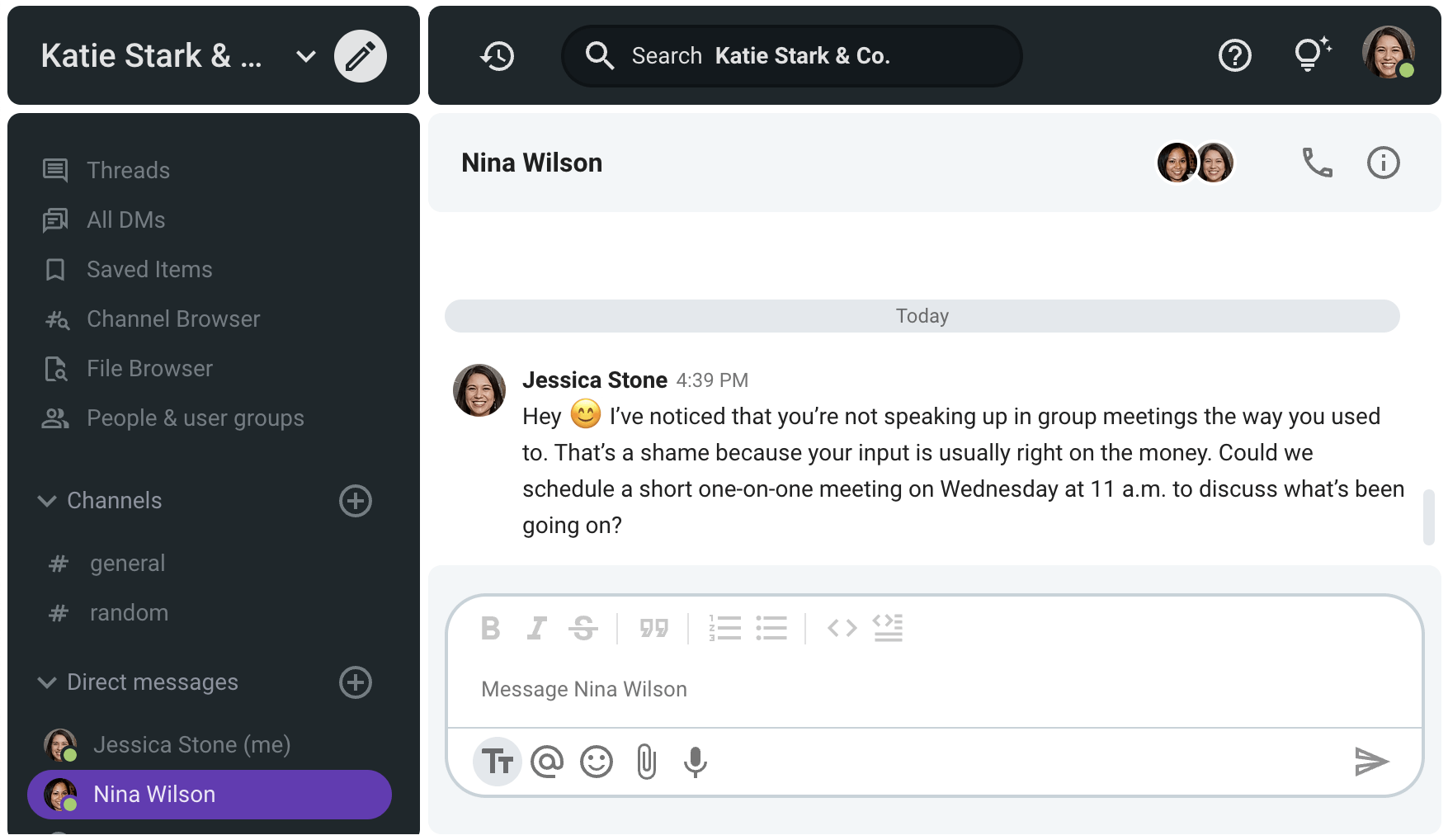Start a voice call with Nina Wilson
This screenshot has width=1448, height=840.
1315,163
